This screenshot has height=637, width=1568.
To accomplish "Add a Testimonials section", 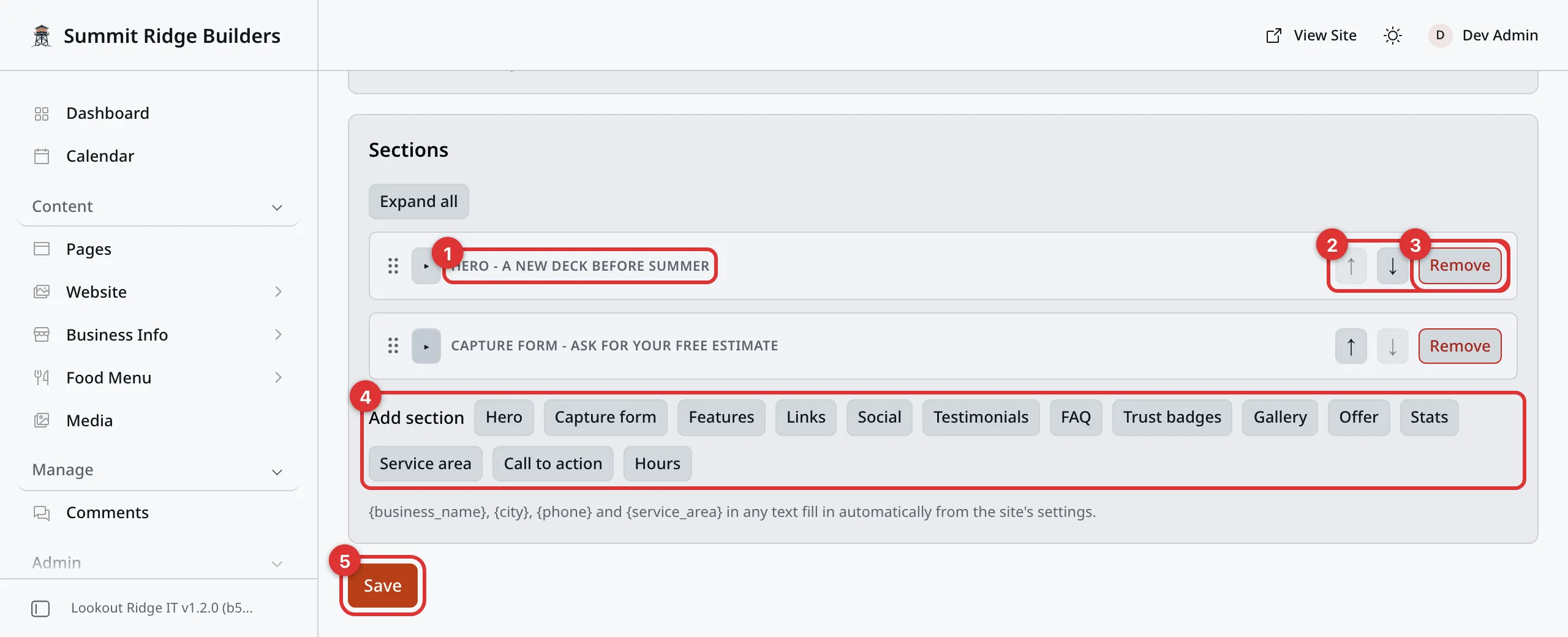I will pyautogui.click(x=981, y=417).
